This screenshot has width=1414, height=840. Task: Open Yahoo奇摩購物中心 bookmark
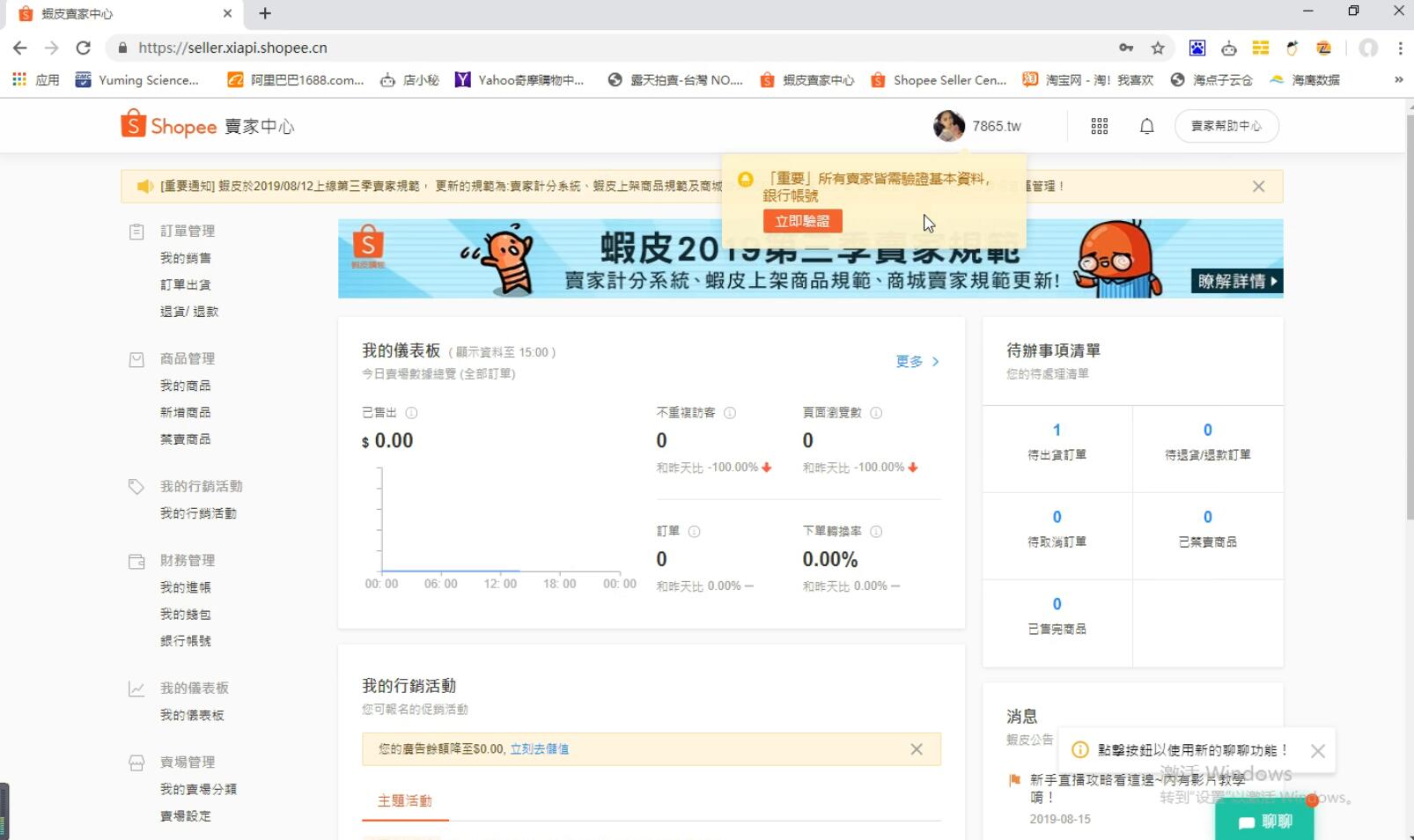click(x=519, y=80)
